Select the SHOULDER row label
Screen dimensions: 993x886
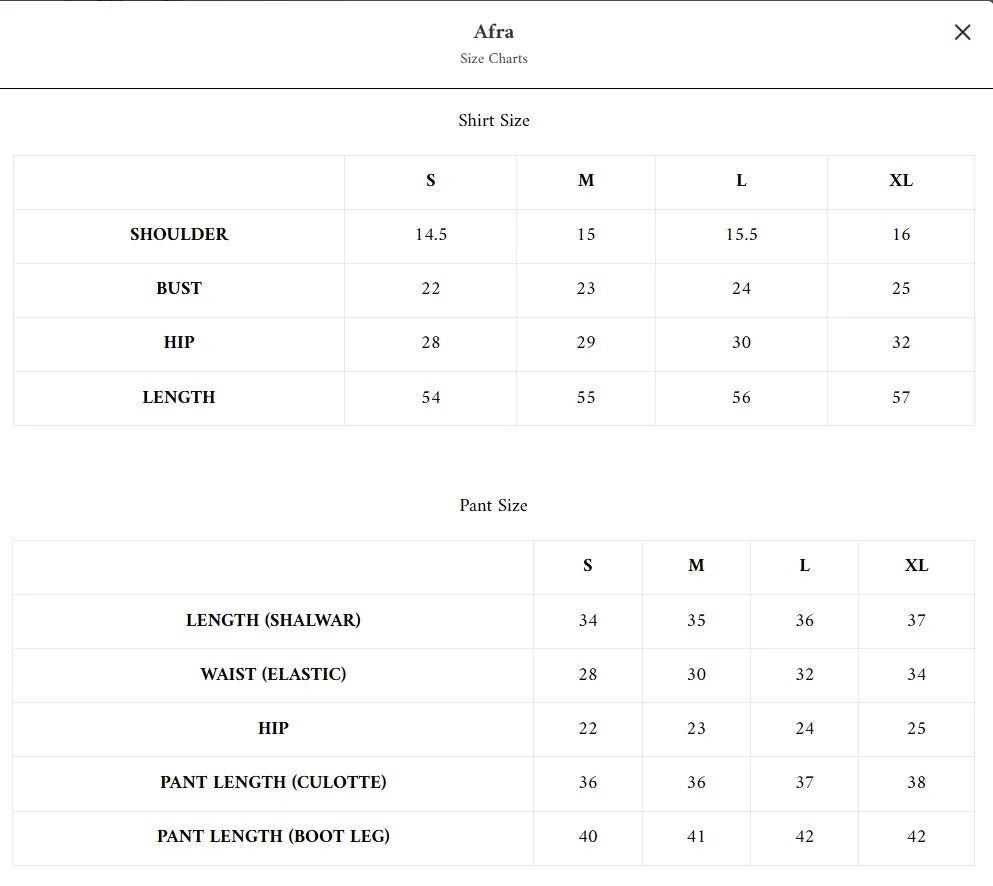click(x=179, y=234)
